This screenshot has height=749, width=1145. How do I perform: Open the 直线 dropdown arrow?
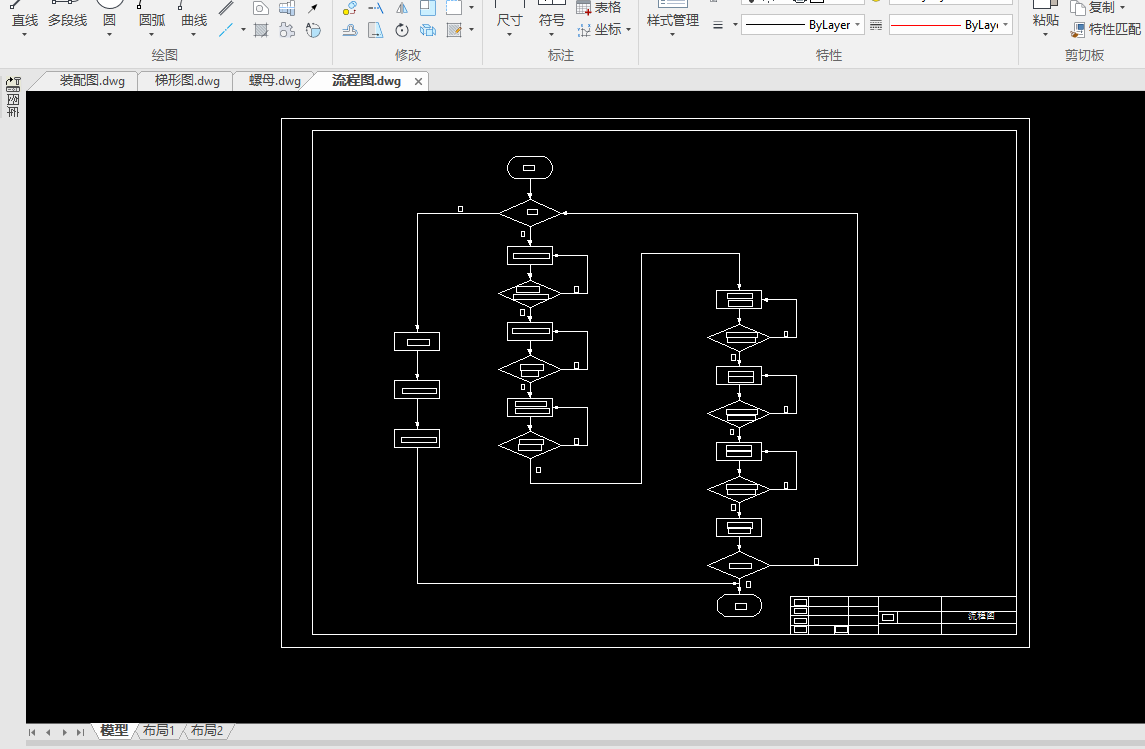(24, 34)
